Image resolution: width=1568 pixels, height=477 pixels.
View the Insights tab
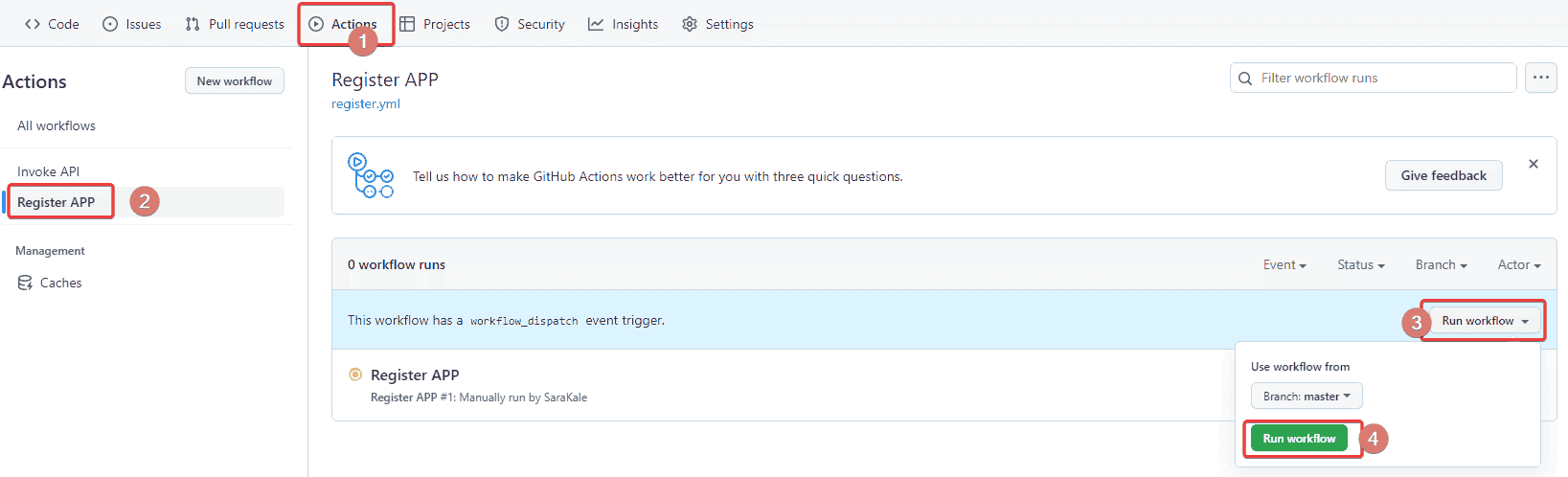[624, 24]
